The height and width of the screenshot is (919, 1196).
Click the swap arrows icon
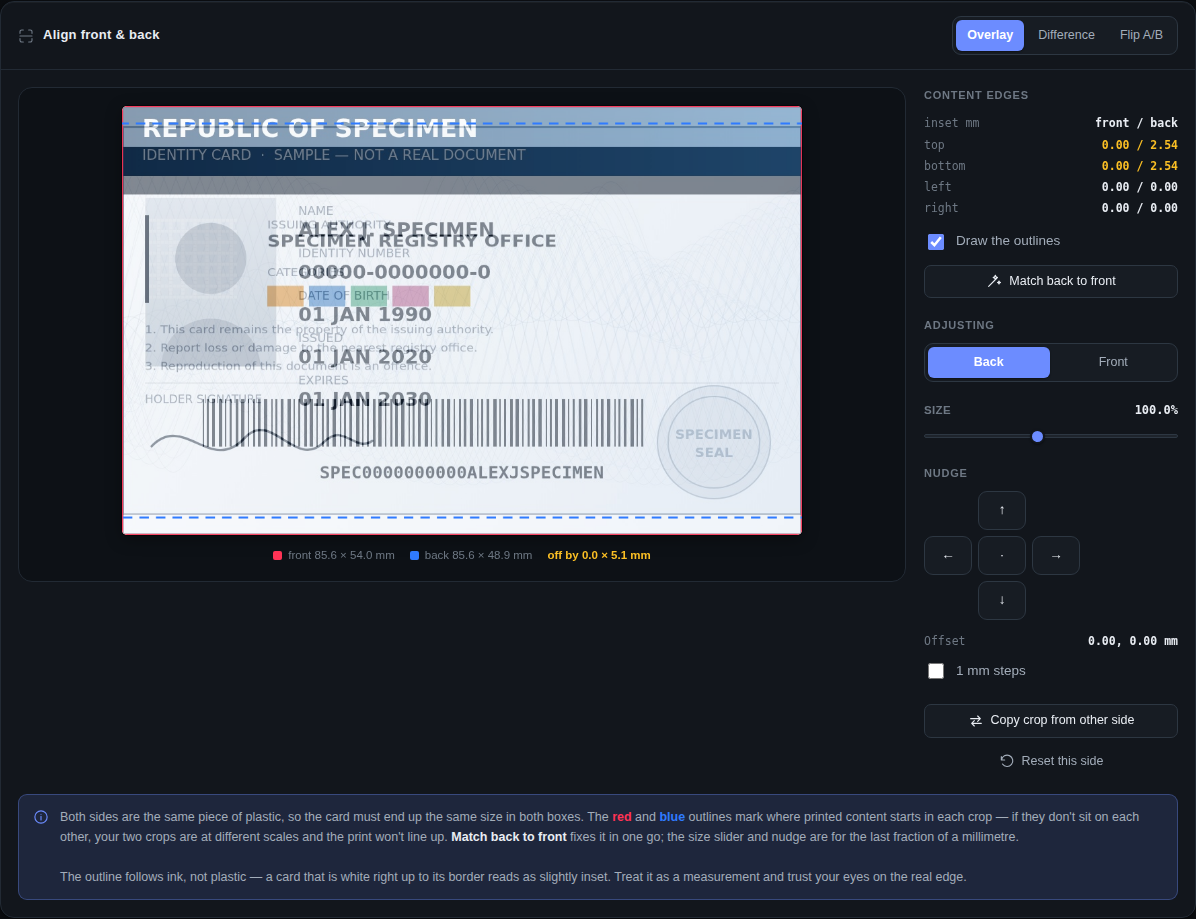coord(976,721)
